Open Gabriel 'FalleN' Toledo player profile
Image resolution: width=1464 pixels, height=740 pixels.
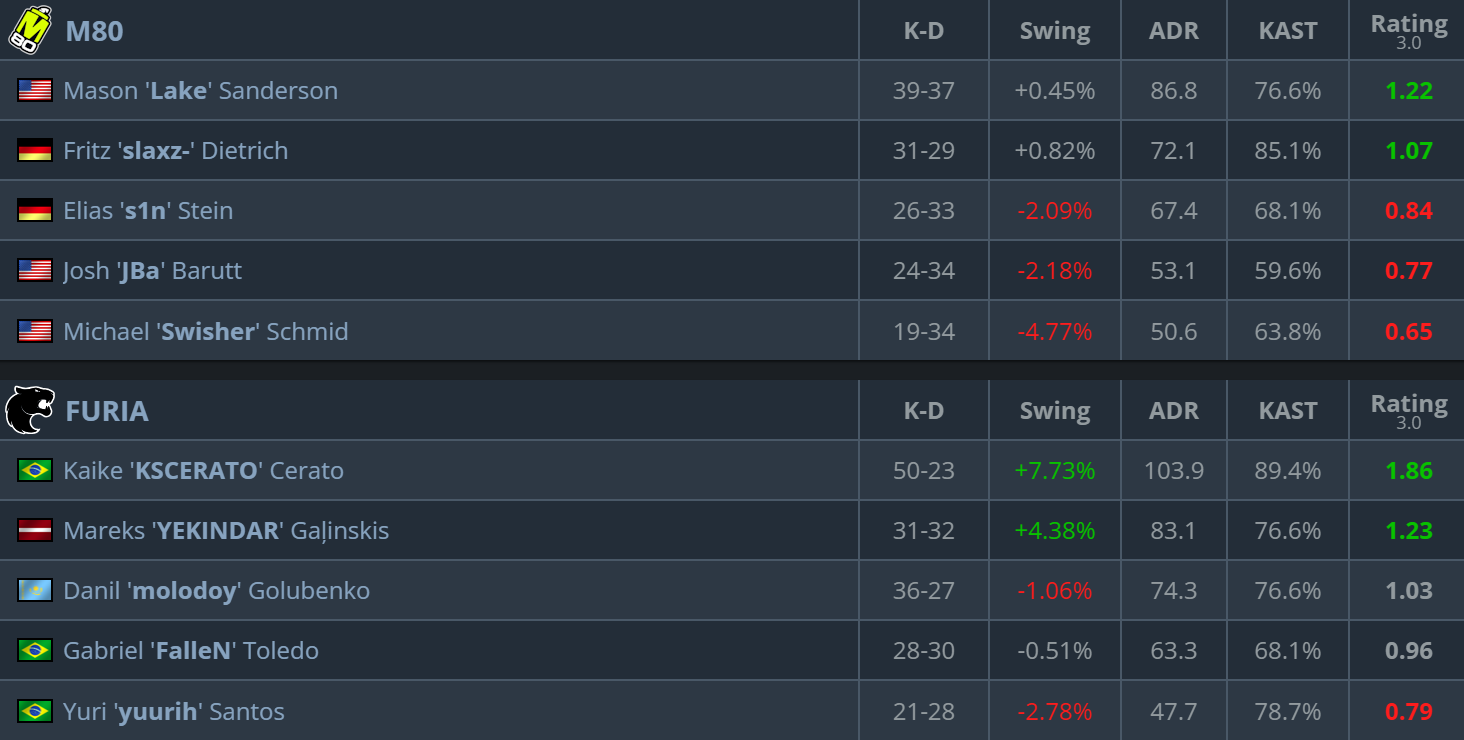click(191, 650)
